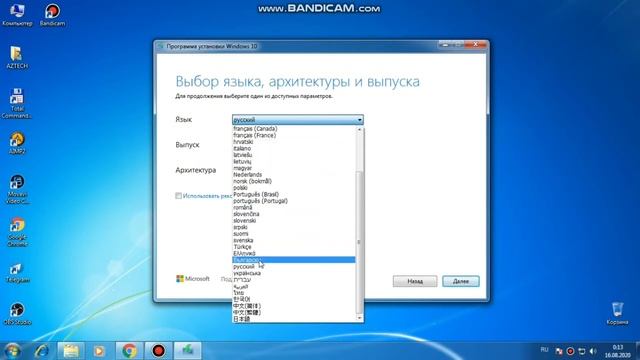Launch Total Commander desktop shortcut
The width and height of the screenshot is (640, 360).
coord(17,103)
